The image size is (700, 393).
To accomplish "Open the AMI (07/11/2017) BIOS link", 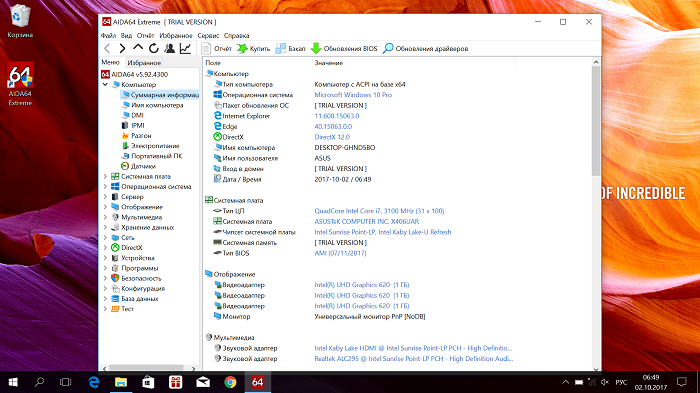I will (x=340, y=253).
